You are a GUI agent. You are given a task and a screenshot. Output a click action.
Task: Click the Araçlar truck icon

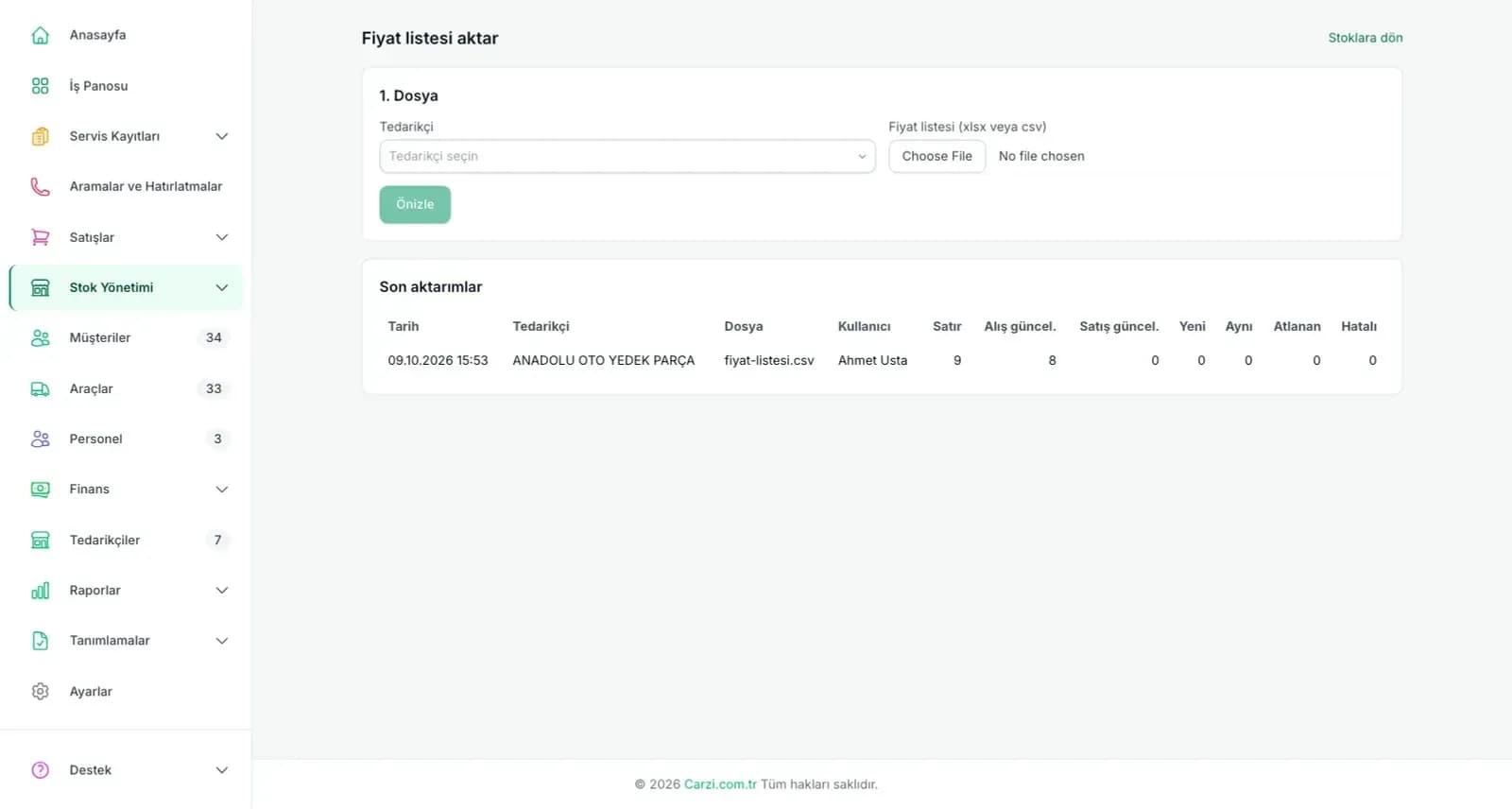[40, 388]
